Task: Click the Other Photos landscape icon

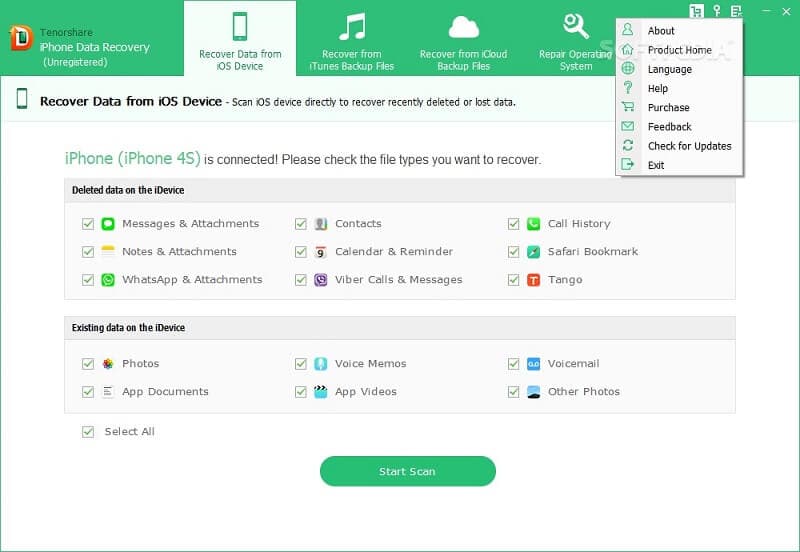Action: click(534, 392)
